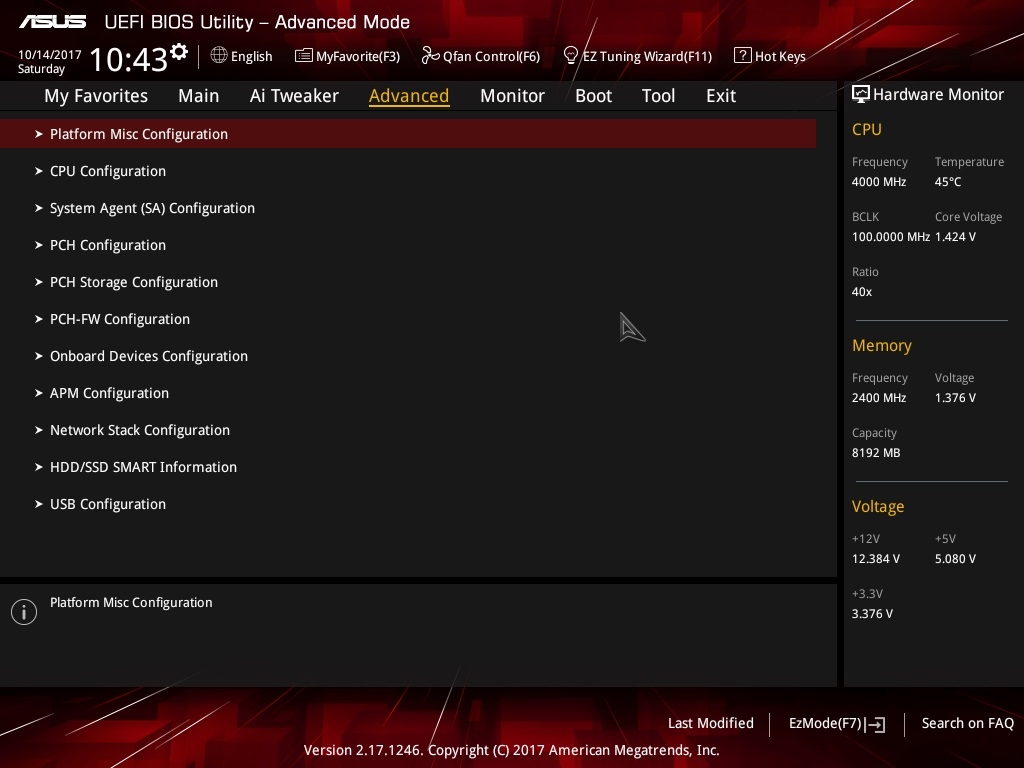1024x768 pixels.
Task: Launch EZ Tuning Wizard lightbulb icon
Action: coord(570,56)
